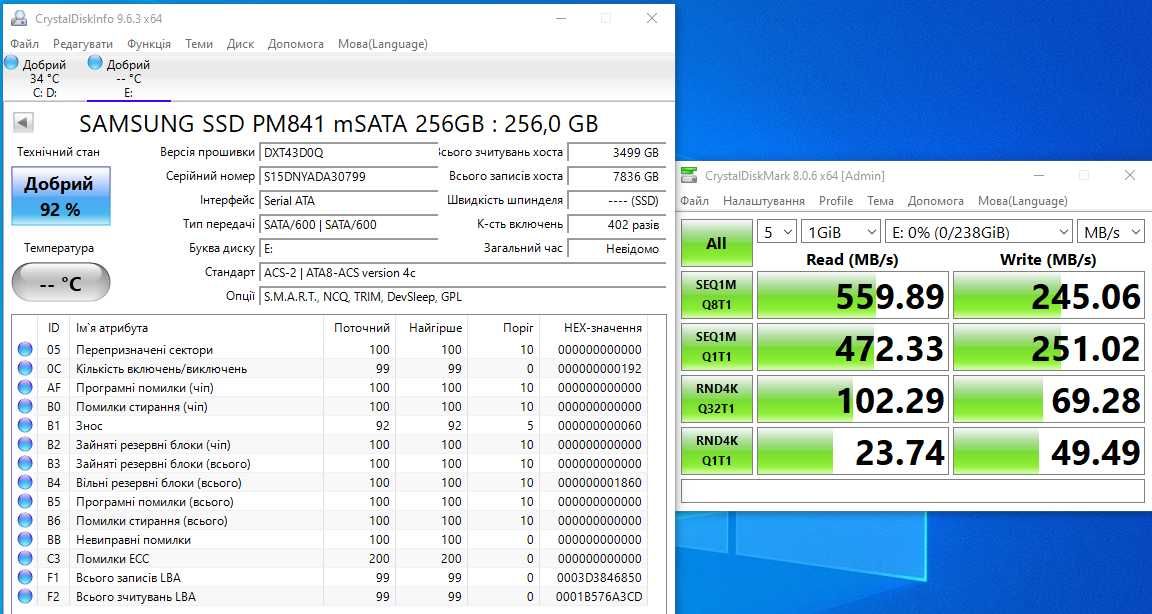
Task: Click the CrystalDiskInfo app icon in title bar
Action: (18, 18)
